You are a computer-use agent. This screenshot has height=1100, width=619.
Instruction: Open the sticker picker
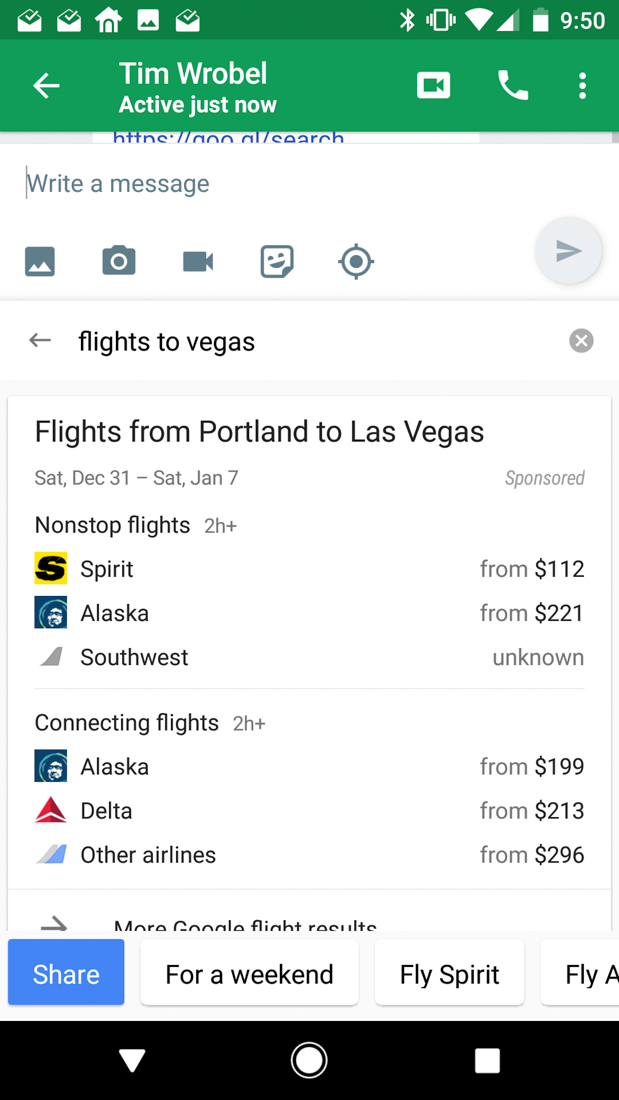(x=277, y=262)
